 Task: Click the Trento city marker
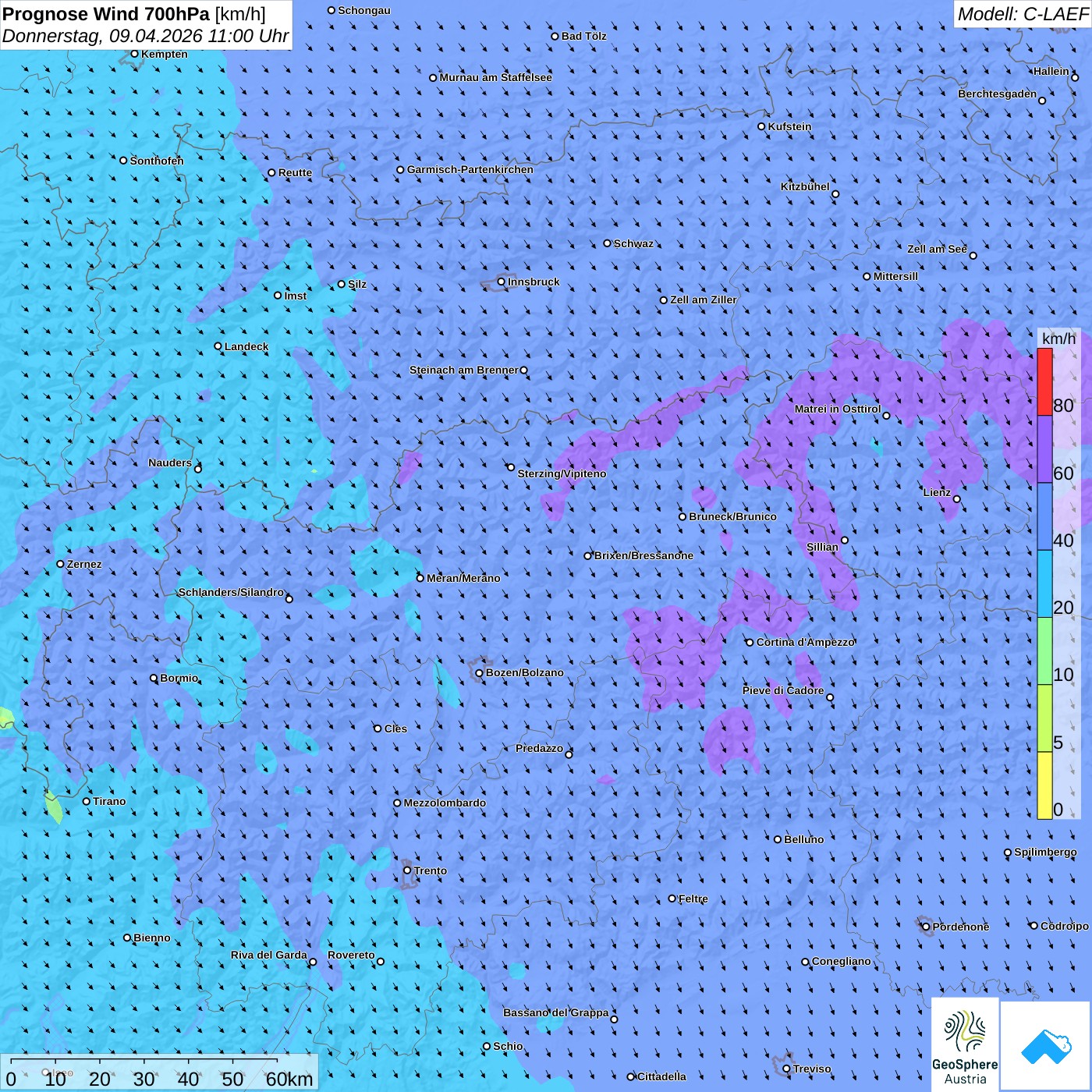click(x=407, y=870)
